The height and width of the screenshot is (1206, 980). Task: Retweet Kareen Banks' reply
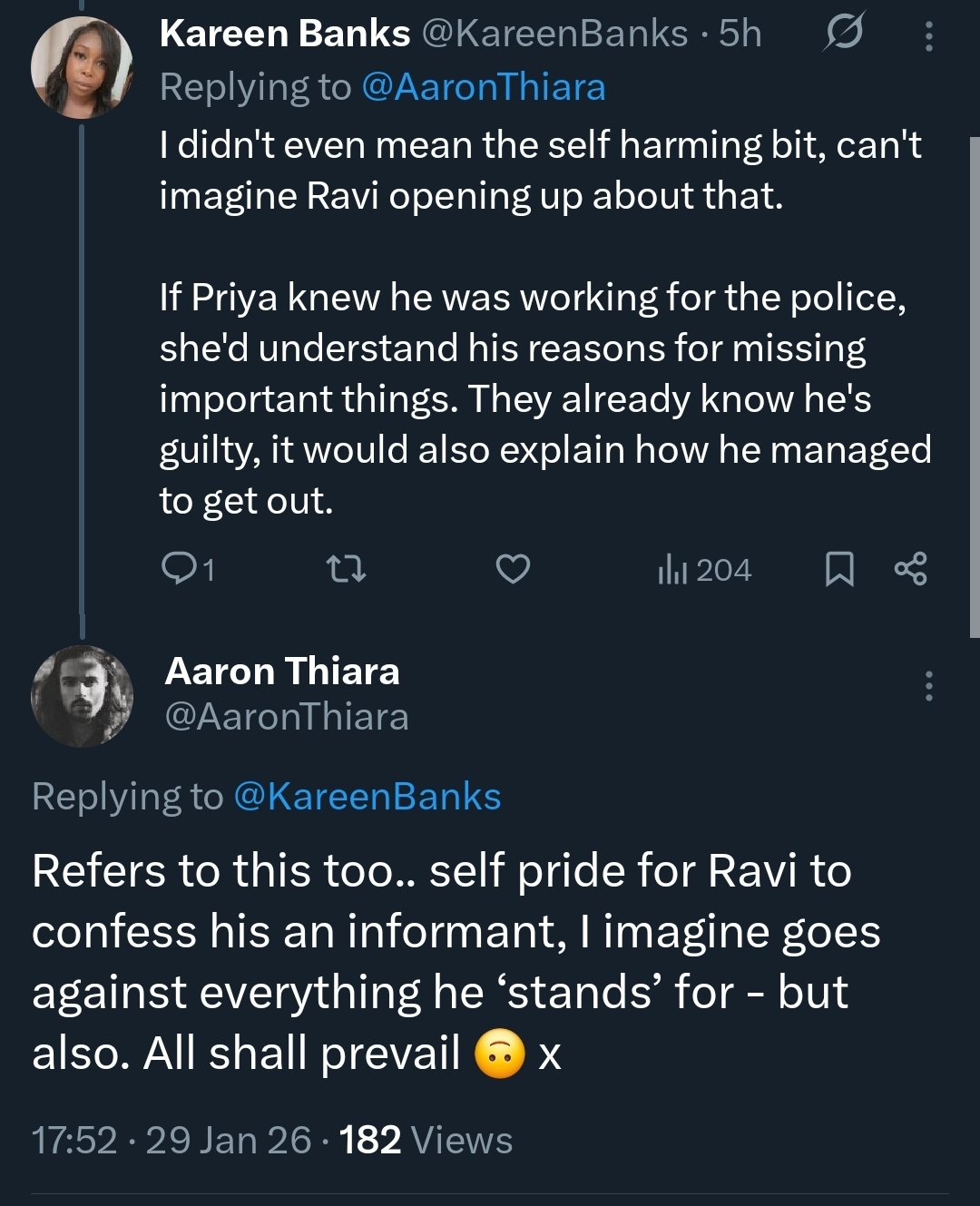(x=345, y=569)
